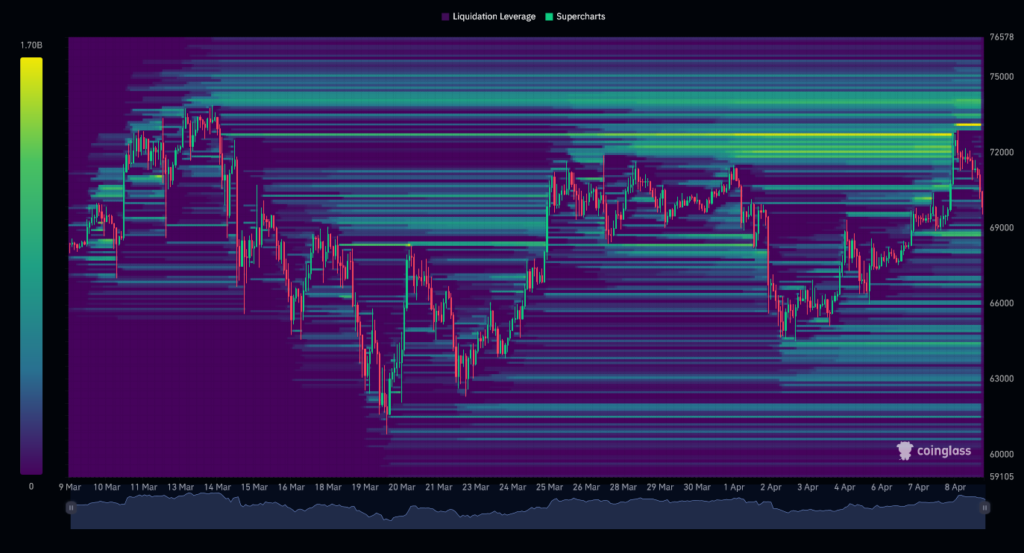Click the 10 Mar date label
This screenshot has width=1024, height=553.
pos(106,487)
